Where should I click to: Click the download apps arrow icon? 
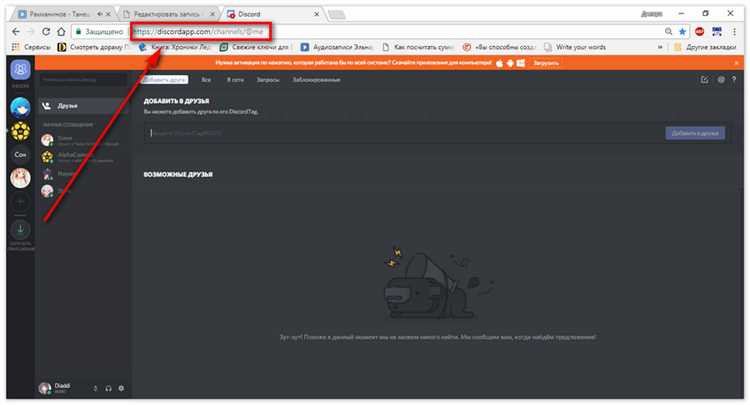pyautogui.click(x=20, y=229)
